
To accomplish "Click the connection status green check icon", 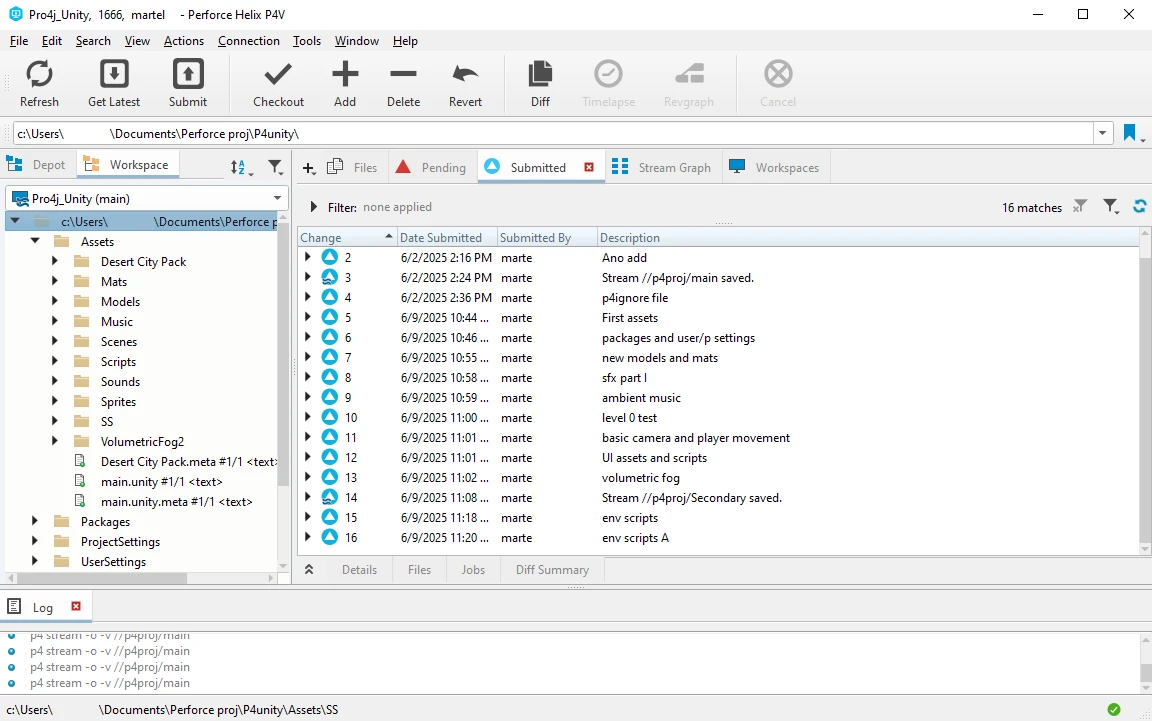I will pos(1114,709).
